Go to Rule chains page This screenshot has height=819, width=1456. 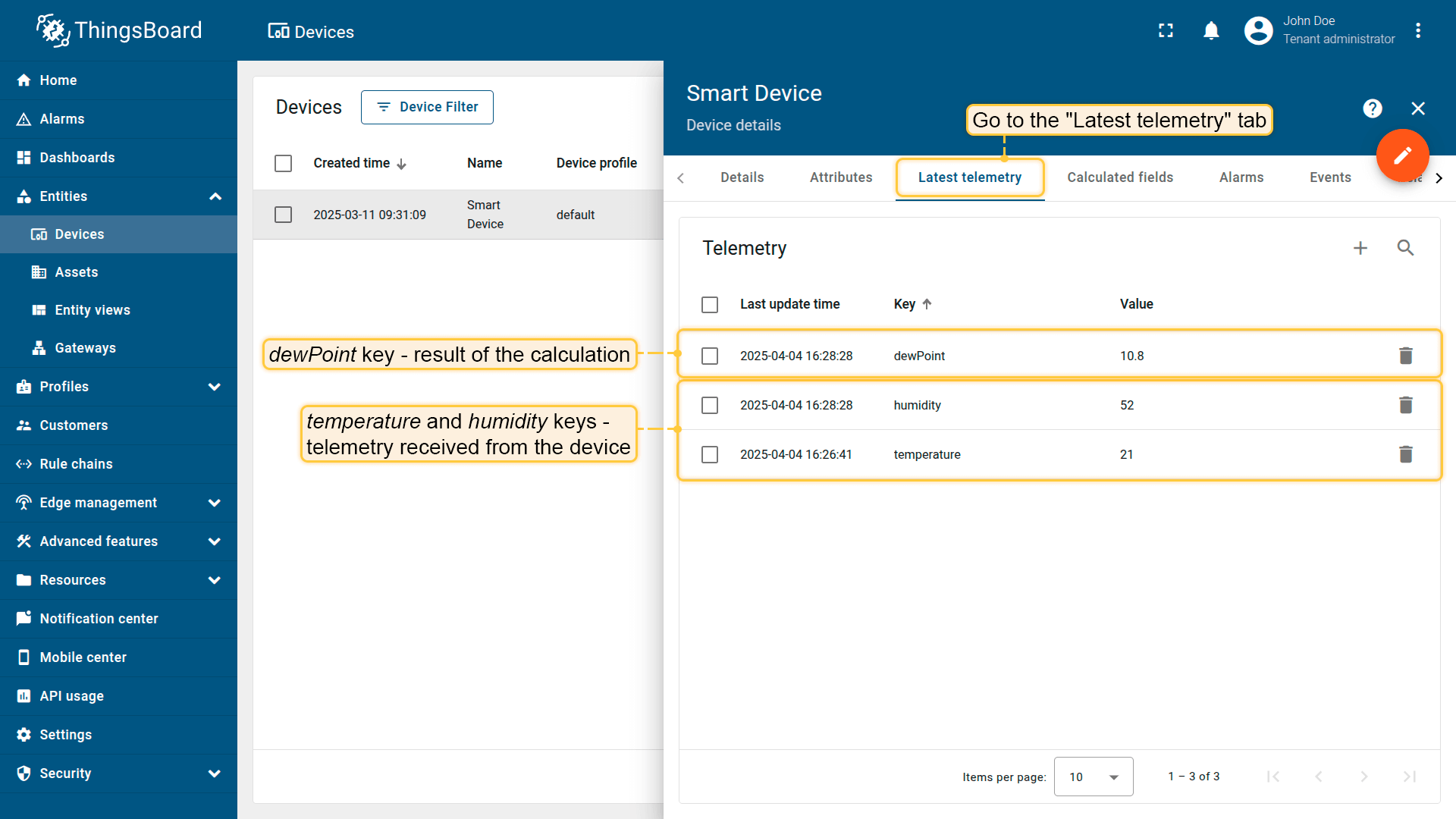coord(76,464)
